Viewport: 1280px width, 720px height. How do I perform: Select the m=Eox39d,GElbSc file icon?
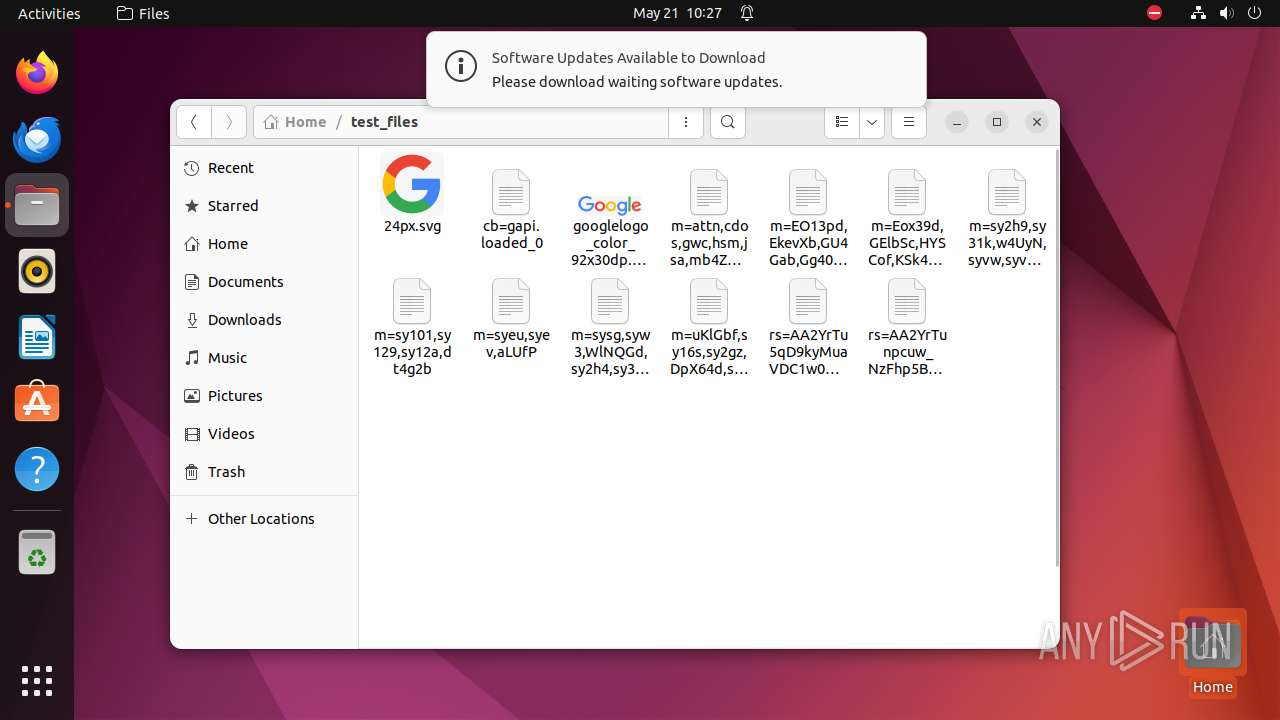(x=907, y=192)
